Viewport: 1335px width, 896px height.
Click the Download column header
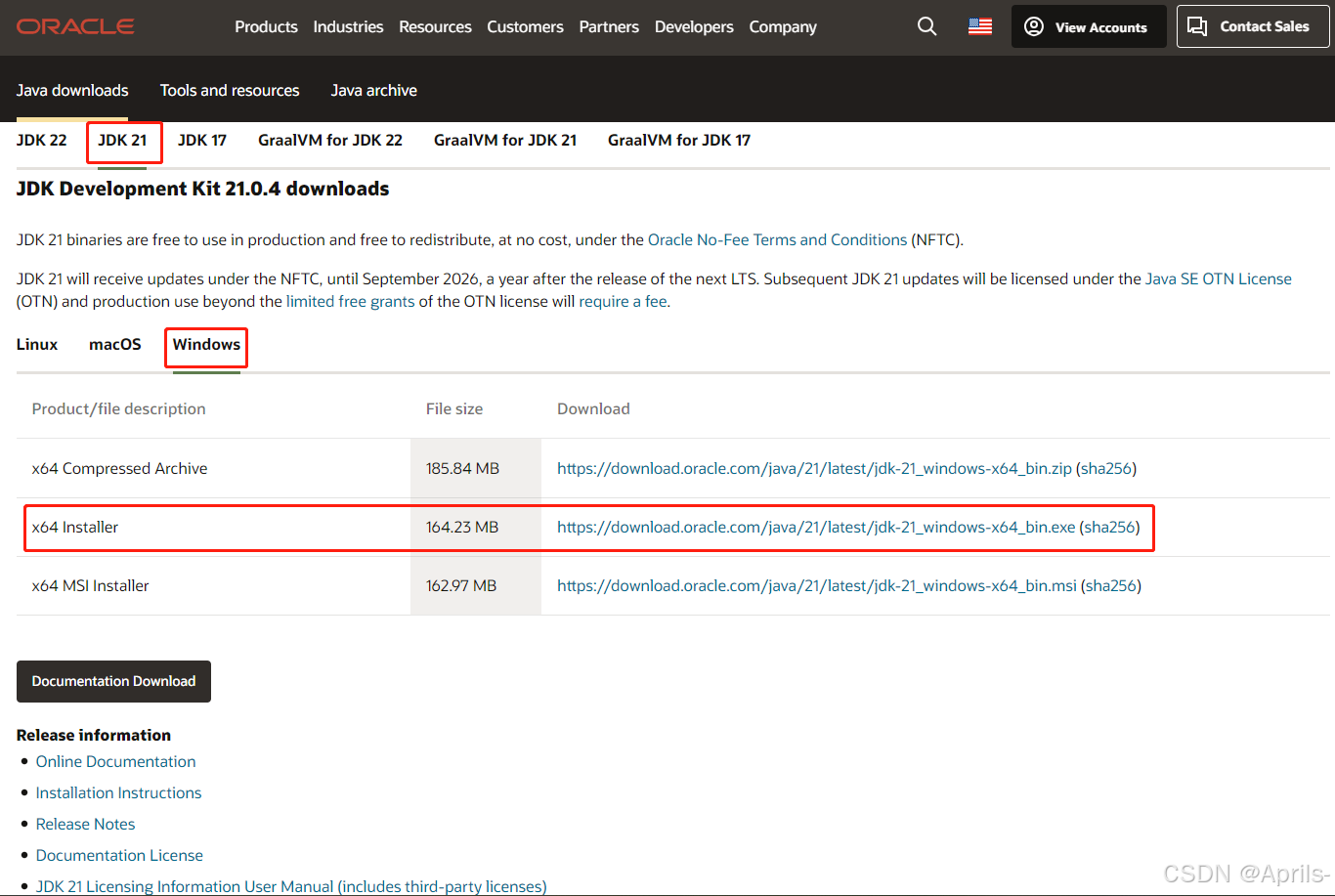pyautogui.click(x=593, y=408)
